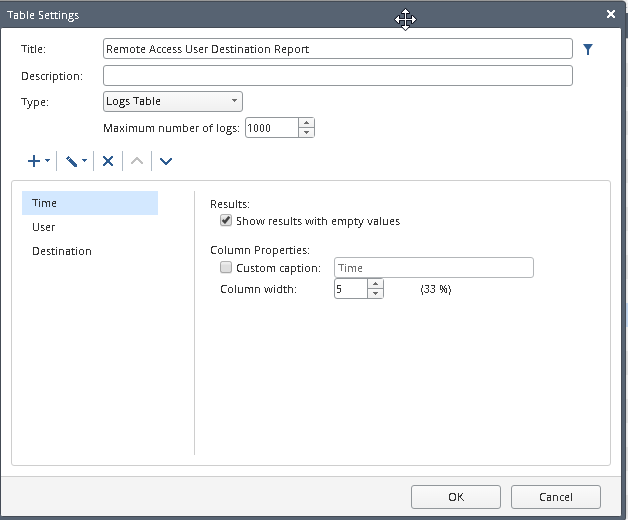Image resolution: width=628 pixels, height=520 pixels.
Task: Increase maximum number of logs
Action: pyautogui.click(x=306, y=123)
